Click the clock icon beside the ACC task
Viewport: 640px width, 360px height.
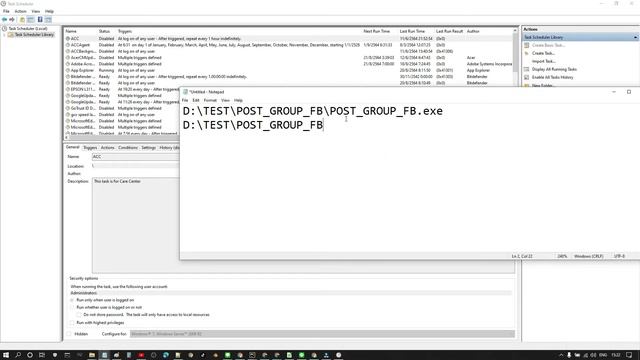click(68, 39)
